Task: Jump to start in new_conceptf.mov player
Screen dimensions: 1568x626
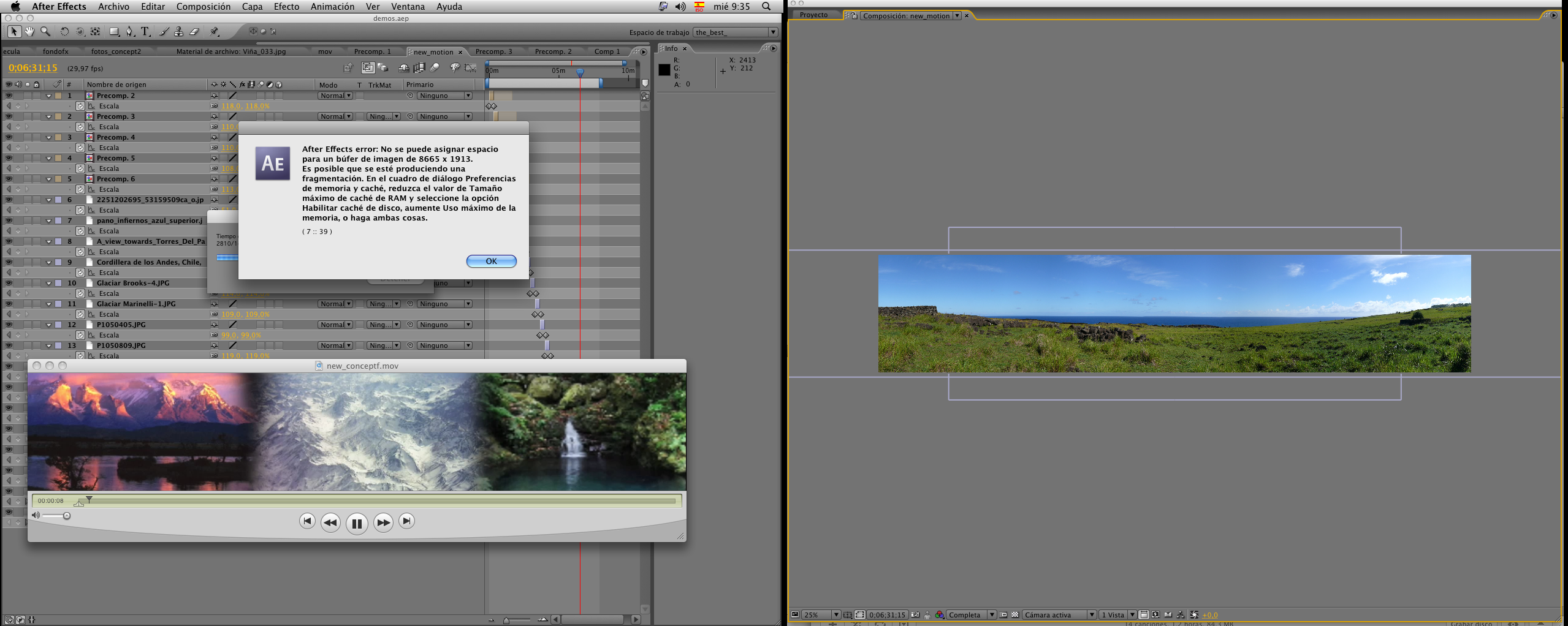Action: coord(307,521)
